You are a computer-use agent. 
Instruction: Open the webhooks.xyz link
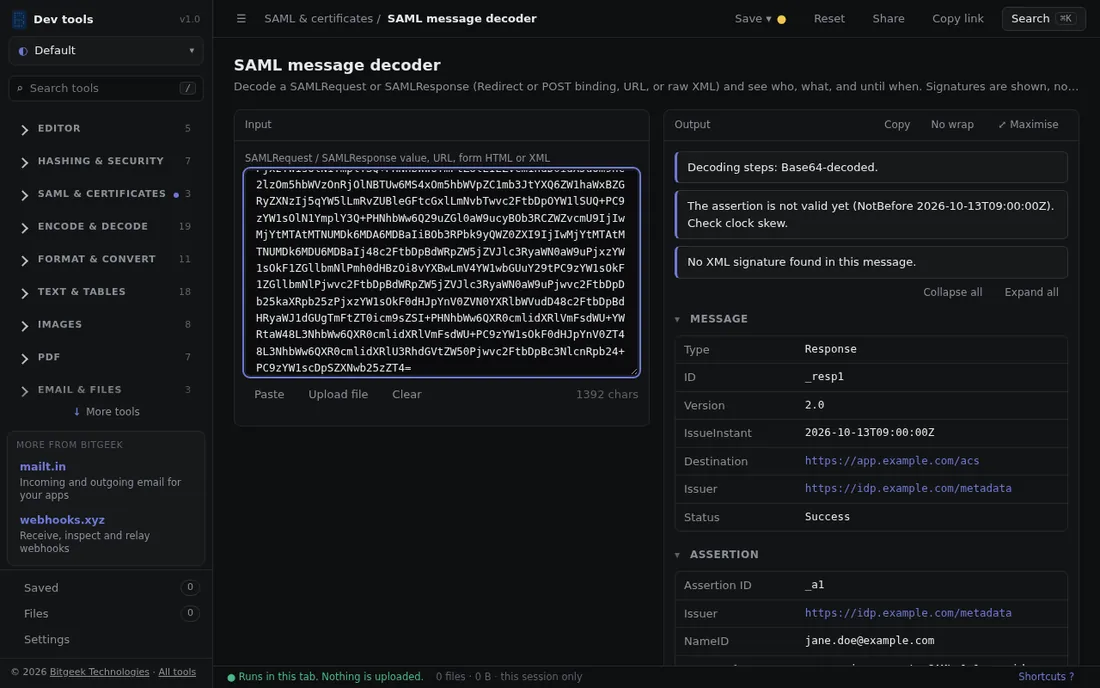(x=62, y=520)
